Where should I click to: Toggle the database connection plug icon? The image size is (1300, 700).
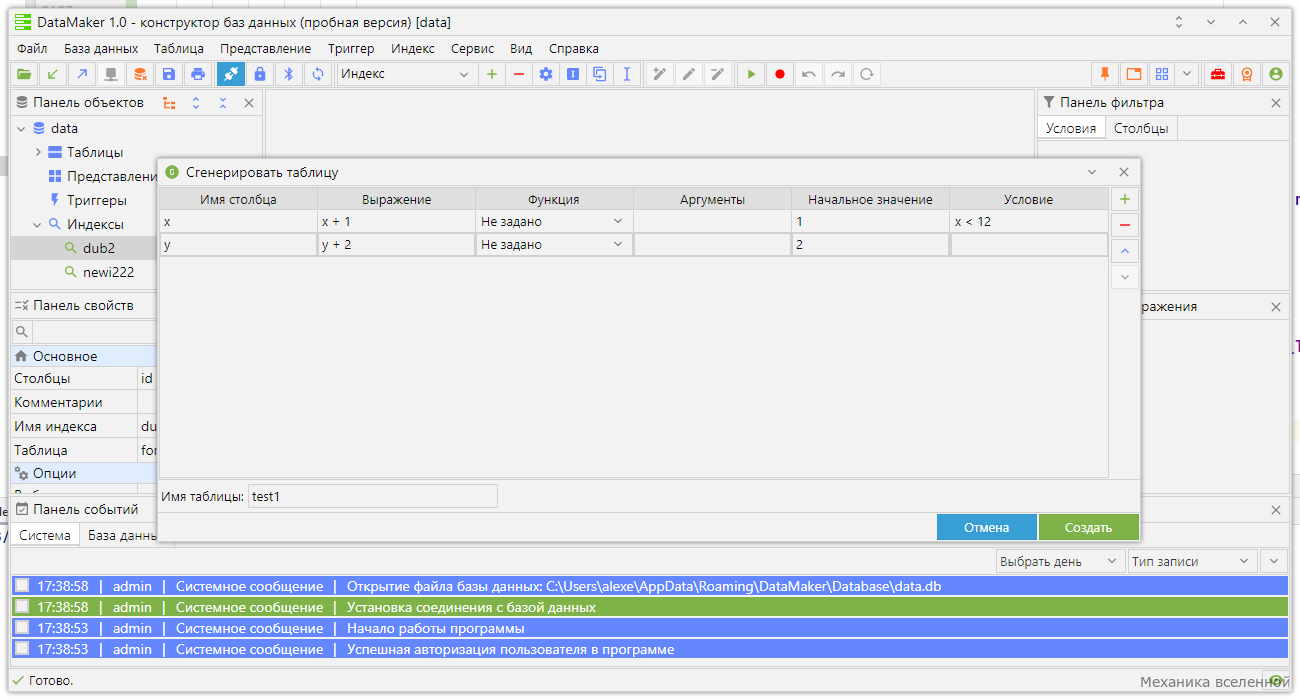(x=231, y=74)
